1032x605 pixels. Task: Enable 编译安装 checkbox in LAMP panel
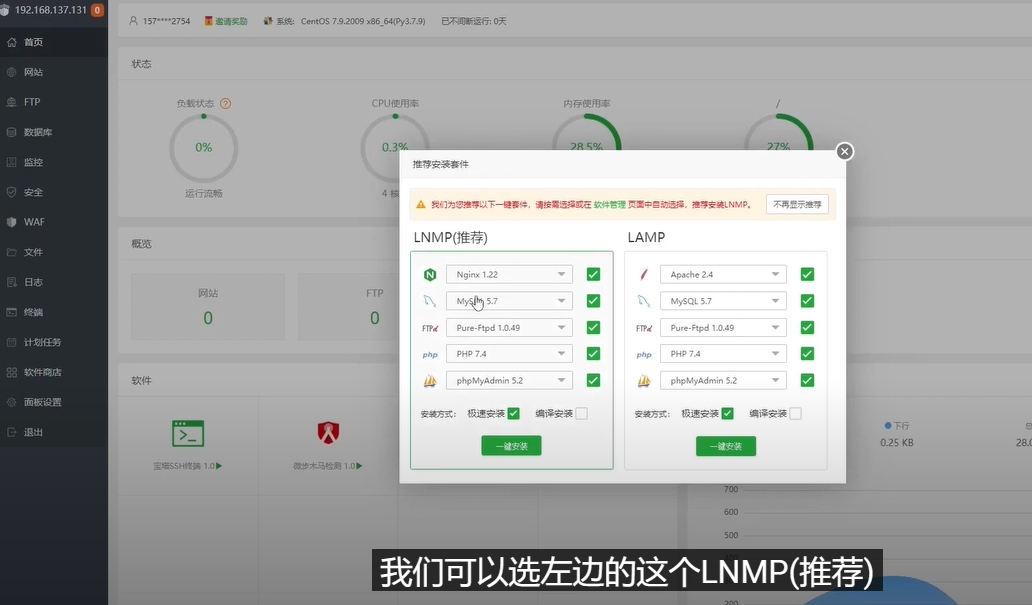[x=796, y=413]
